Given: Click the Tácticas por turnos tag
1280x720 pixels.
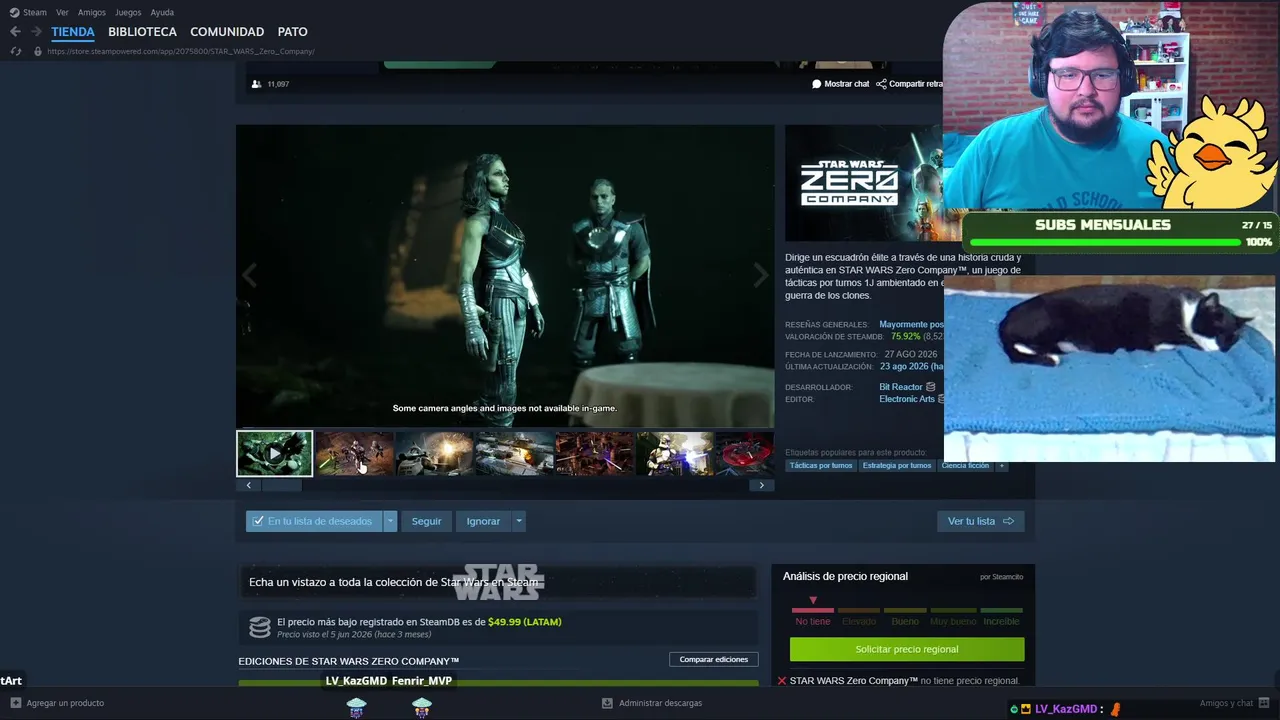Looking at the screenshot, I should [821, 466].
